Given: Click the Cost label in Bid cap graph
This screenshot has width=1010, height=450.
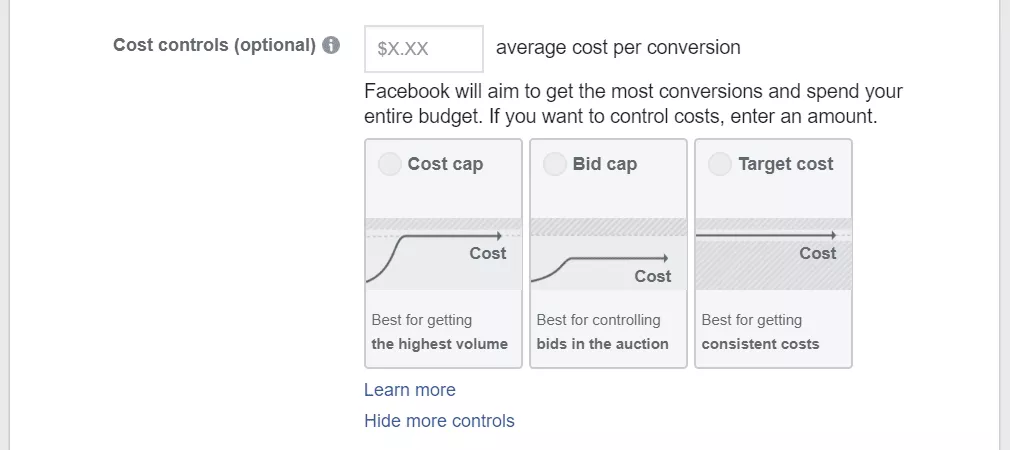Looking at the screenshot, I should click(652, 276).
